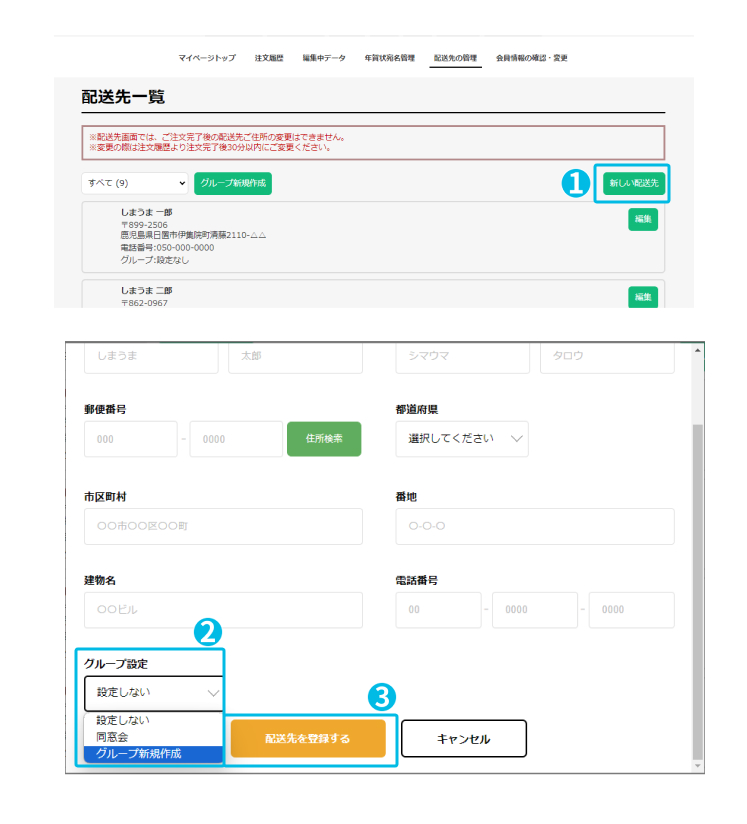The image size is (747, 824).
Task: Click the 市区町村 input field
Action: tap(223, 526)
